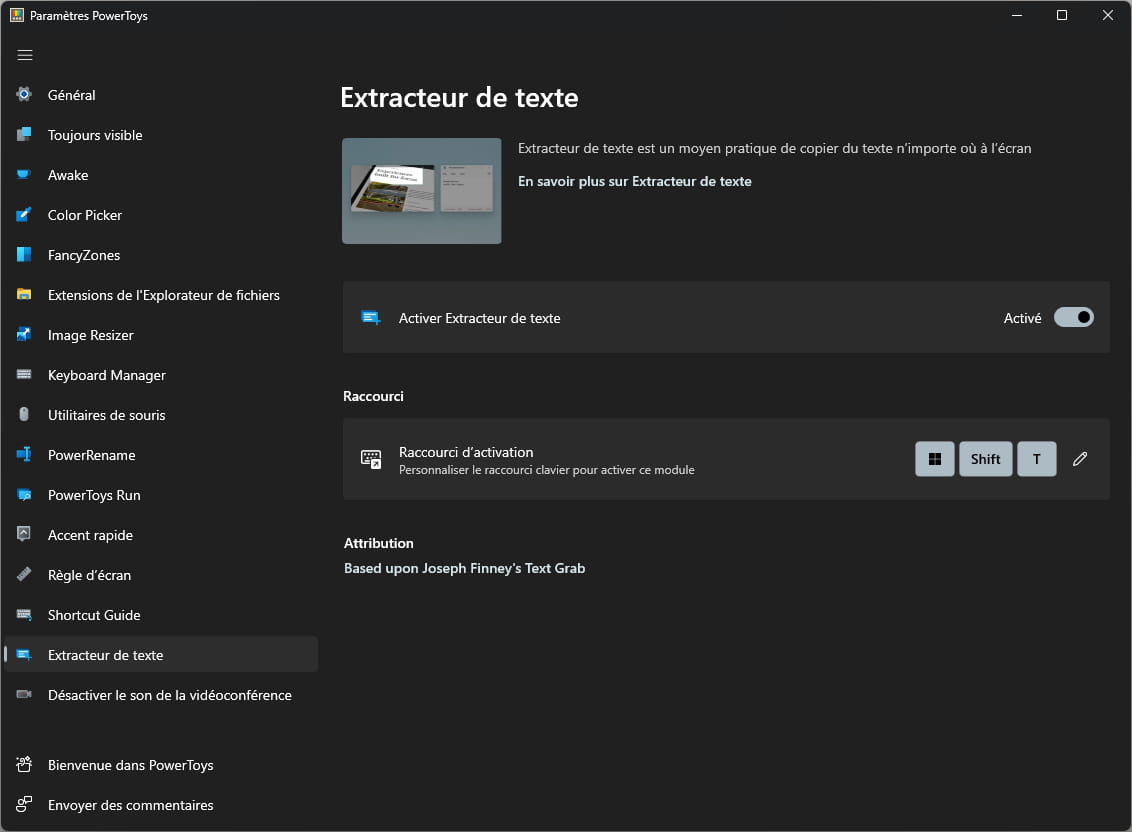
Task: Click the Envoyer des commentaires feedback icon
Action: pos(24,804)
